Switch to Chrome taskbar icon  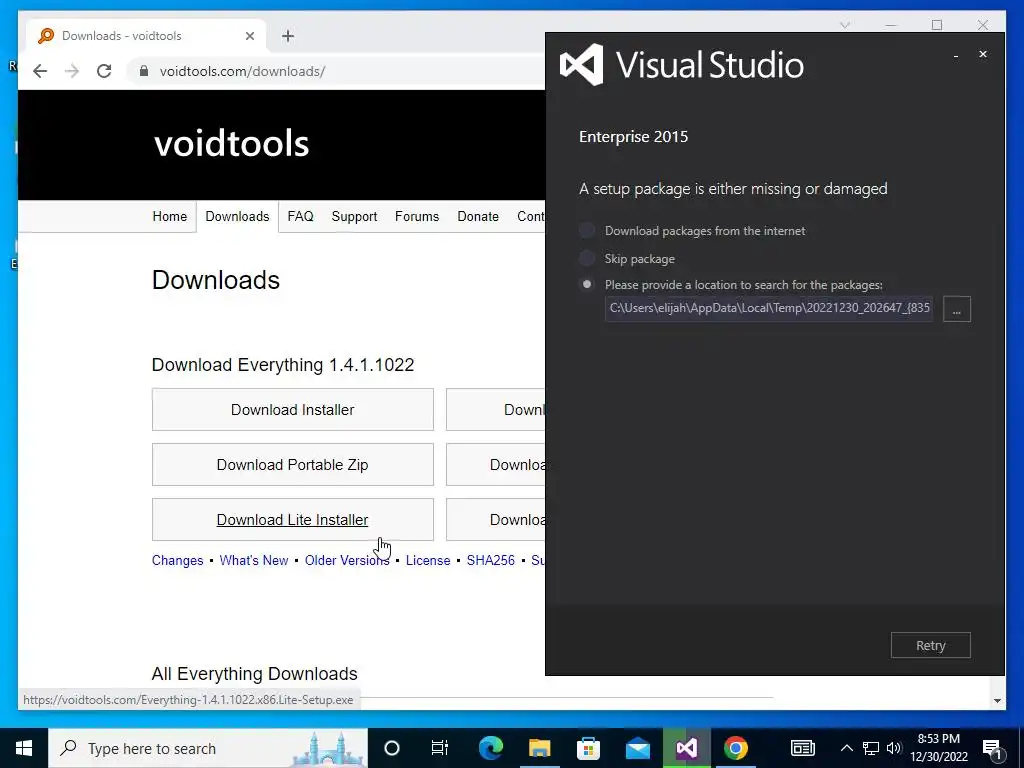point(735,748)
